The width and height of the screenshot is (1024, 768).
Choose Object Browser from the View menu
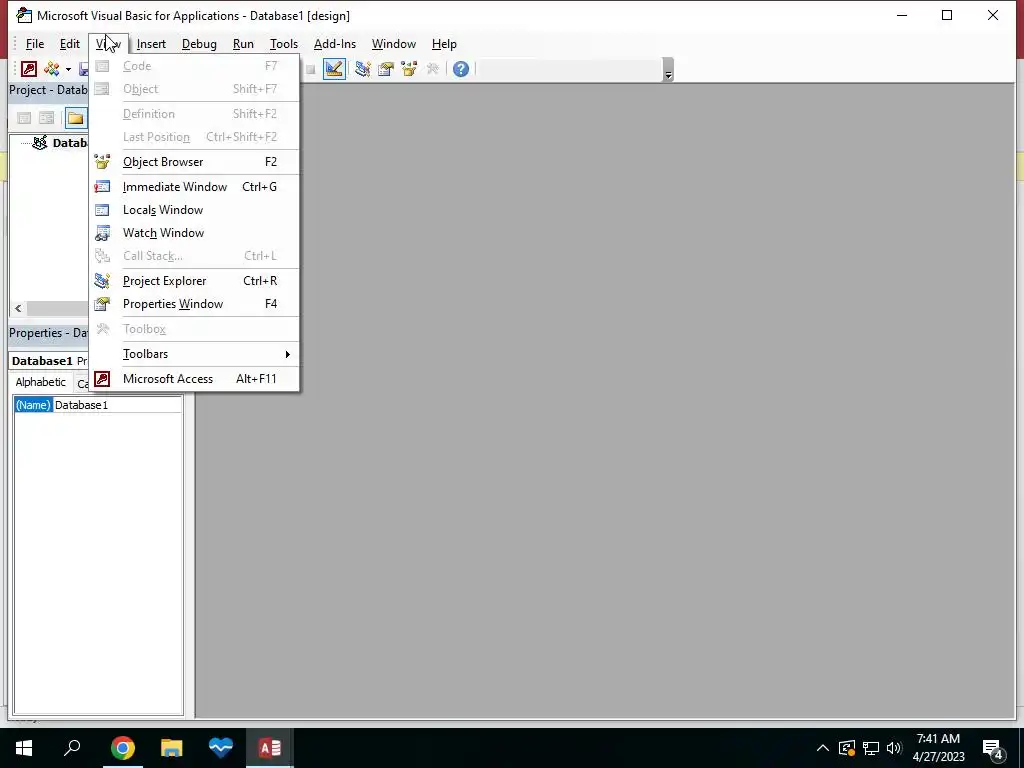click(194, 162)
